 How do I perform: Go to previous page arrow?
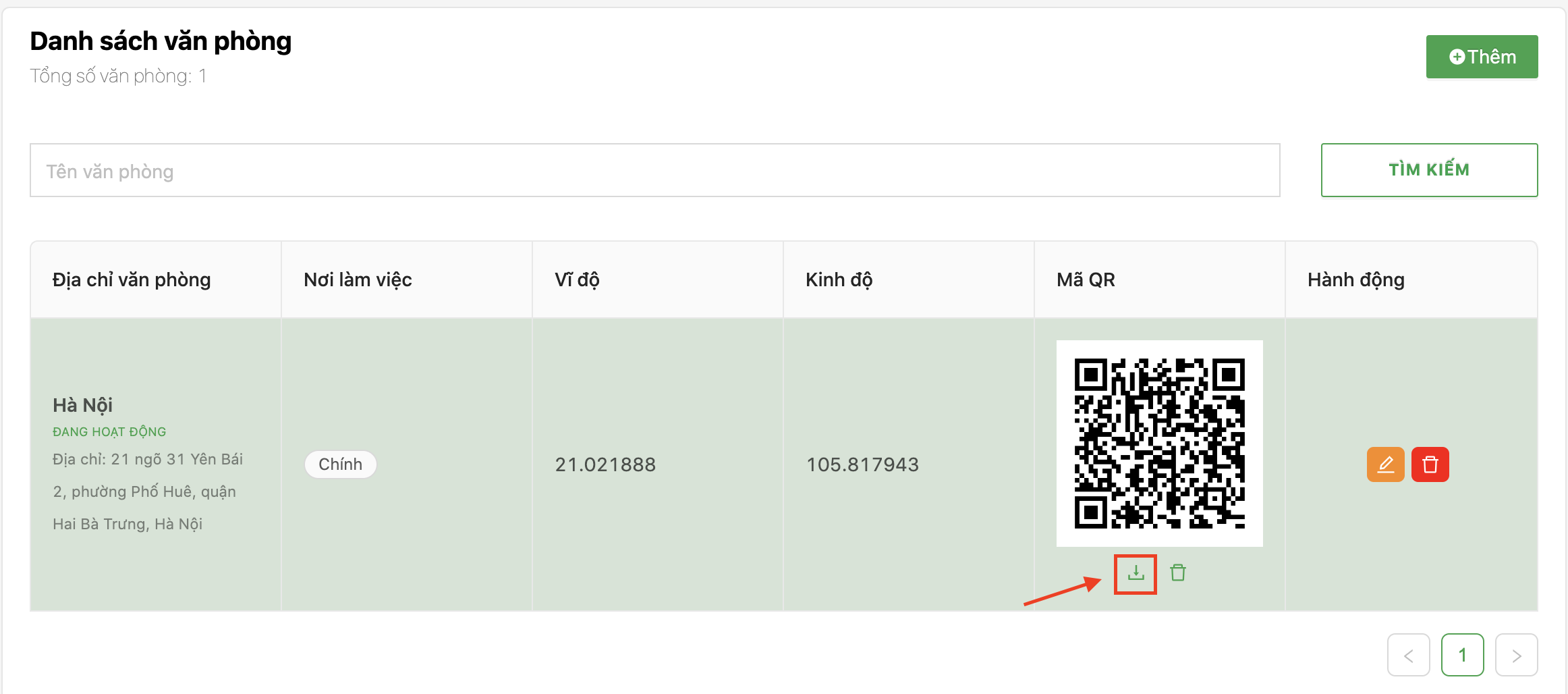[1408, 655]
